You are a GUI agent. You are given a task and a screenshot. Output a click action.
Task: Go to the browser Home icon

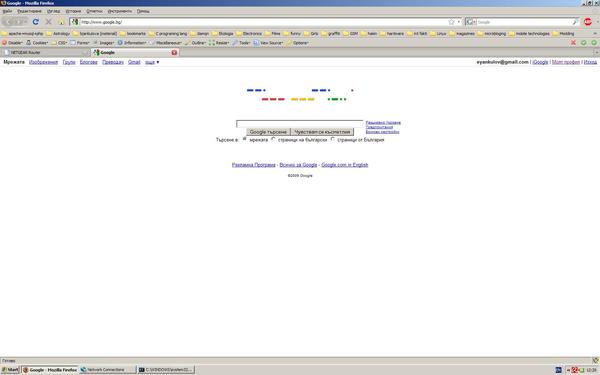tap(61, 22)
